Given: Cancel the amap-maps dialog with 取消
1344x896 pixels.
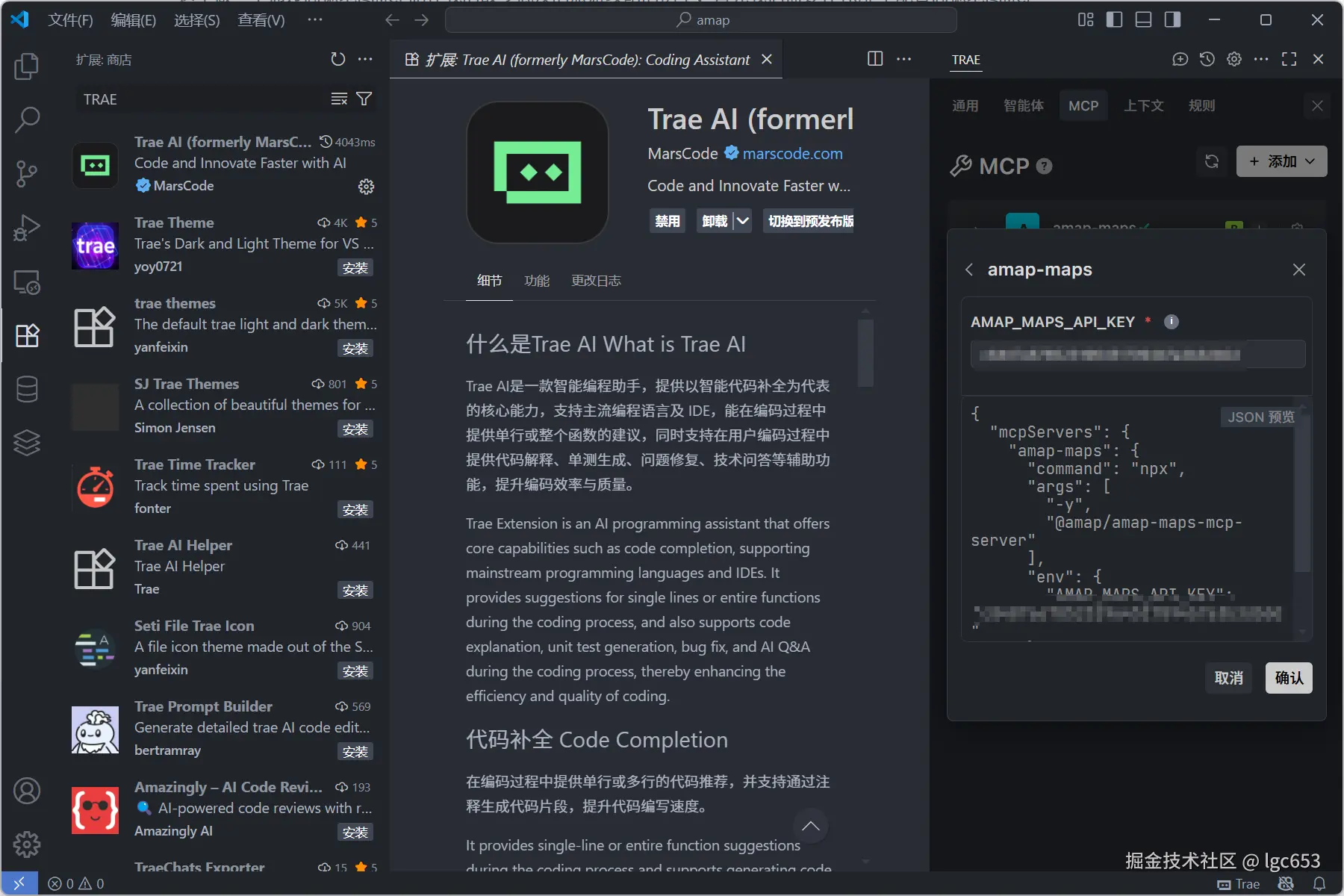Looking at the screenshot, I should click(1229, 678).
